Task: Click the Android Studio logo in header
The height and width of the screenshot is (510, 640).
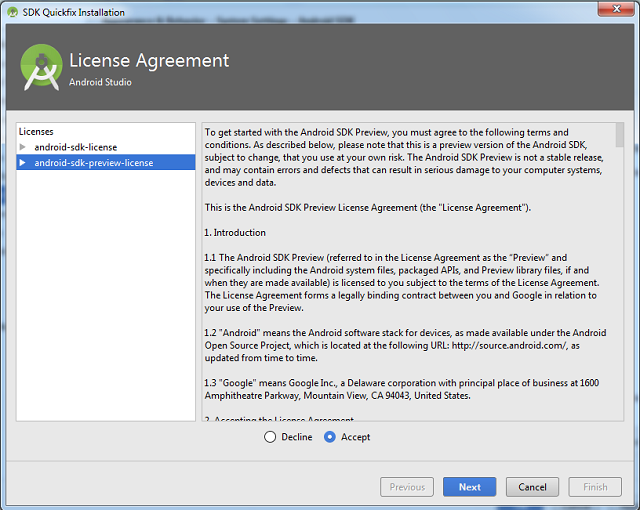Action: pos(42,67)
